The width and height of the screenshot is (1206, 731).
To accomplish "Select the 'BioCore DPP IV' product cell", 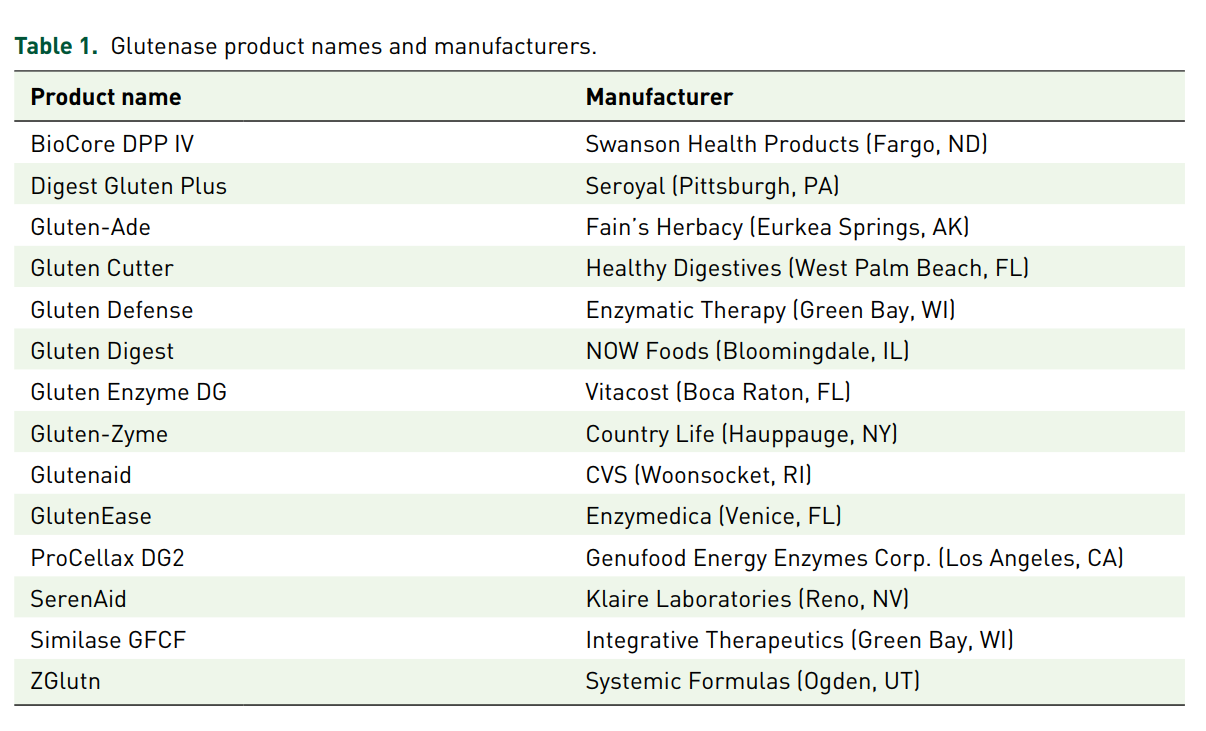I will tap(112, 144).
